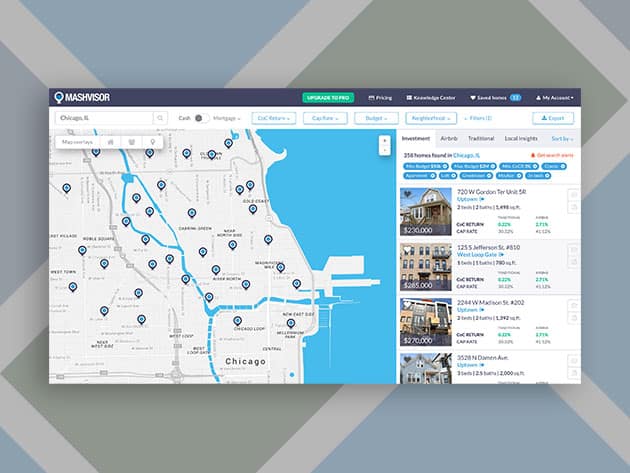630x473 pixels.
Task: Select the Local Insights tab
Action: pyautogui.click(x=522, y=138)
